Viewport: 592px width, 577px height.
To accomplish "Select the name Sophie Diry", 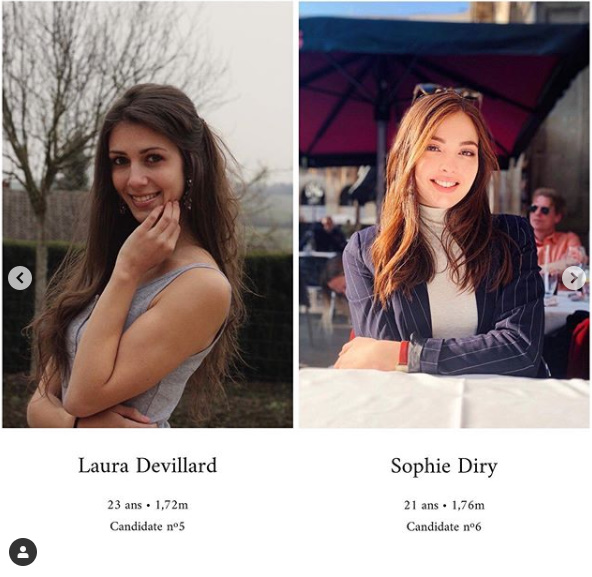I will pos(444,466).
